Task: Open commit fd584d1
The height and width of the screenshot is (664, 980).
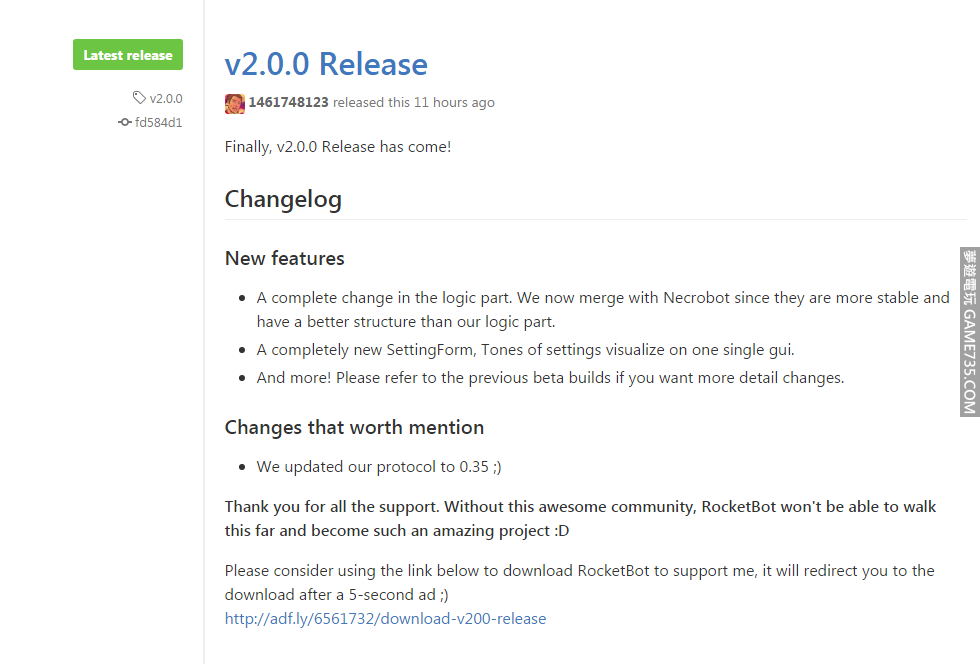Action: (x=158, y=122)
